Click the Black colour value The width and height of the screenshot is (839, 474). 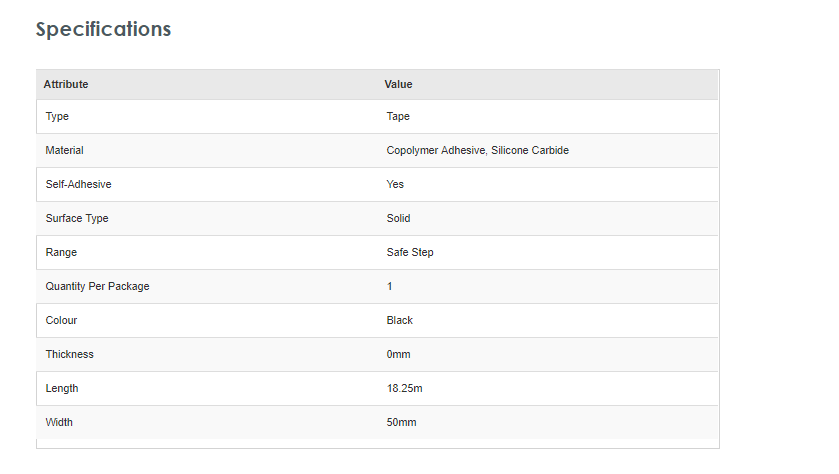399,320
